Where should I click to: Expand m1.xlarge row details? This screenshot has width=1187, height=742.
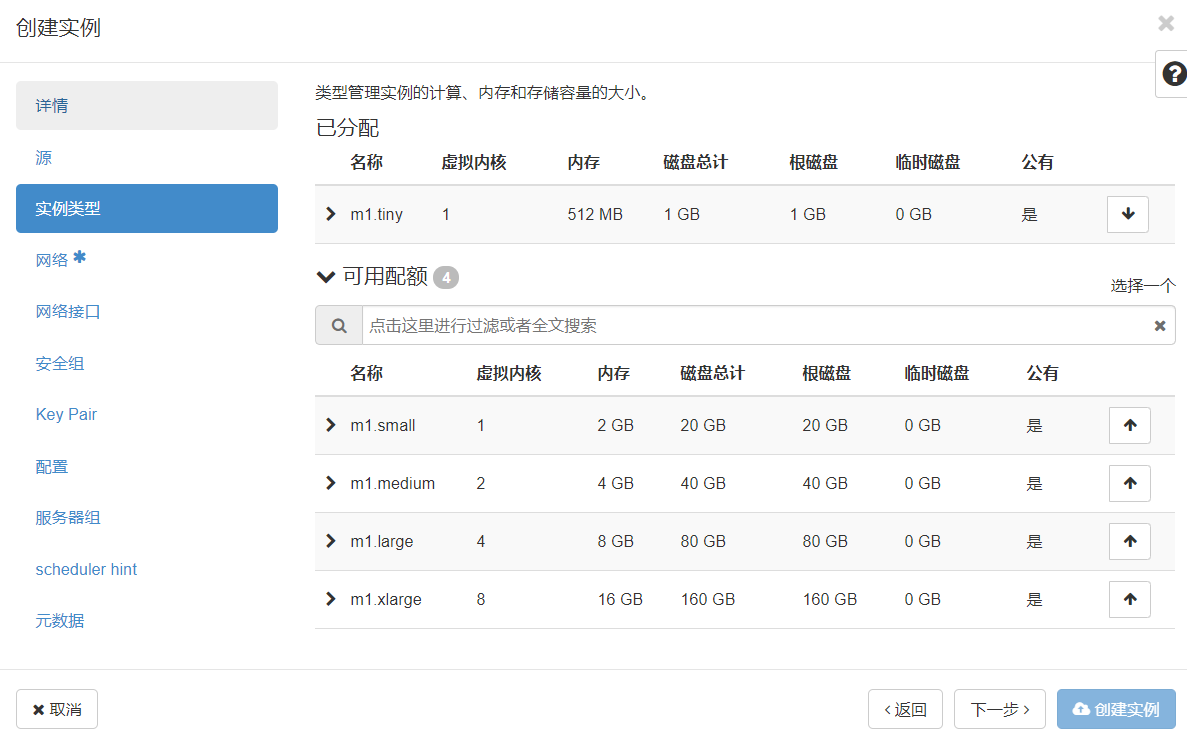click(330, 599)
